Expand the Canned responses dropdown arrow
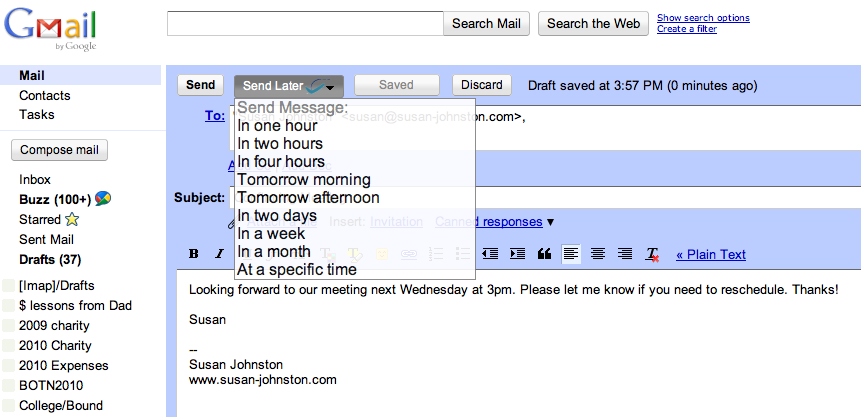This screenshot has height=417, width=861. pos(550,222)
